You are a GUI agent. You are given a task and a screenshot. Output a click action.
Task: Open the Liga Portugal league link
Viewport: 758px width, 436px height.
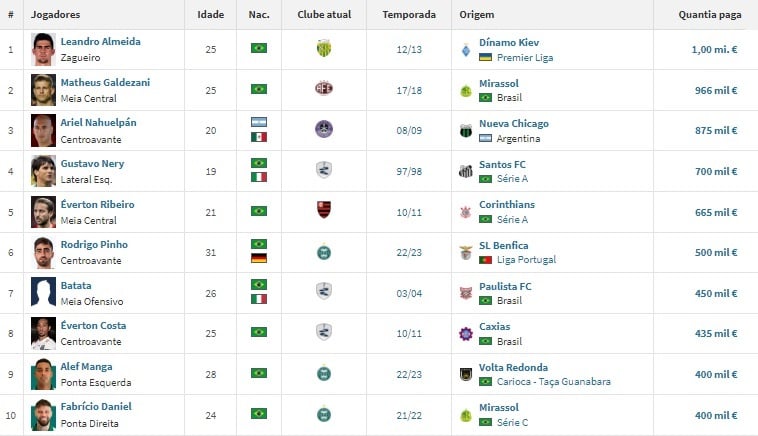pyautogui.click(x=526, y=260)
